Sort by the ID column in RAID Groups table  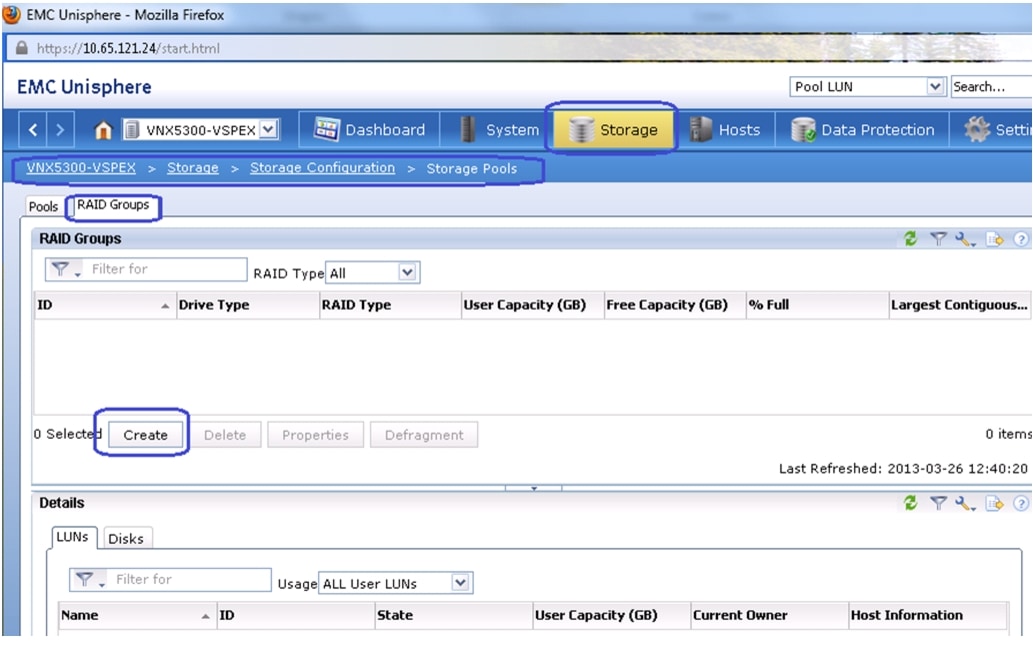point(105,305)
